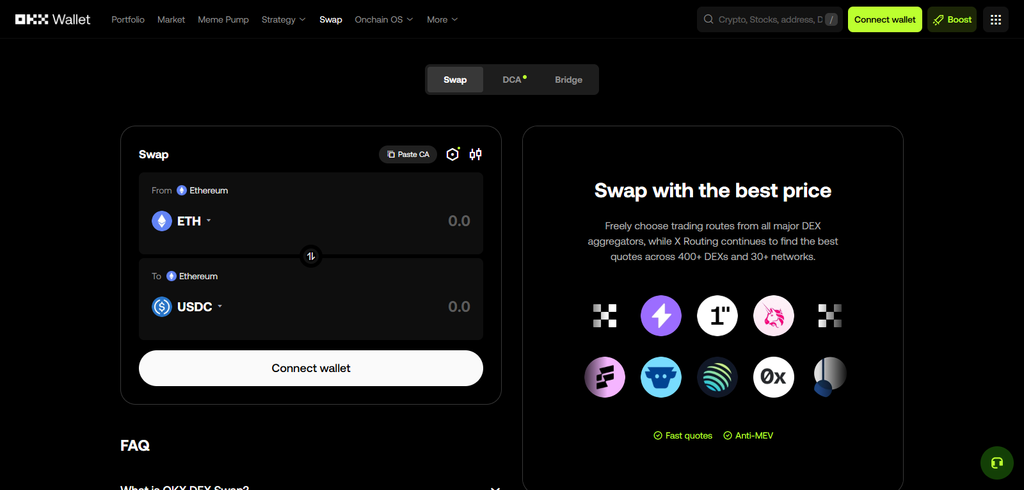Expand the first FAQ question chevron

tap(495, 487)
